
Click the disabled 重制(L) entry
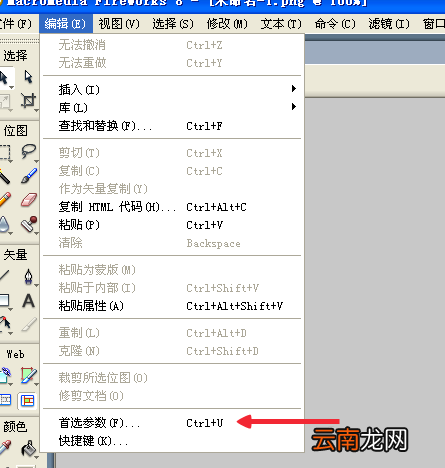(172, 333)
